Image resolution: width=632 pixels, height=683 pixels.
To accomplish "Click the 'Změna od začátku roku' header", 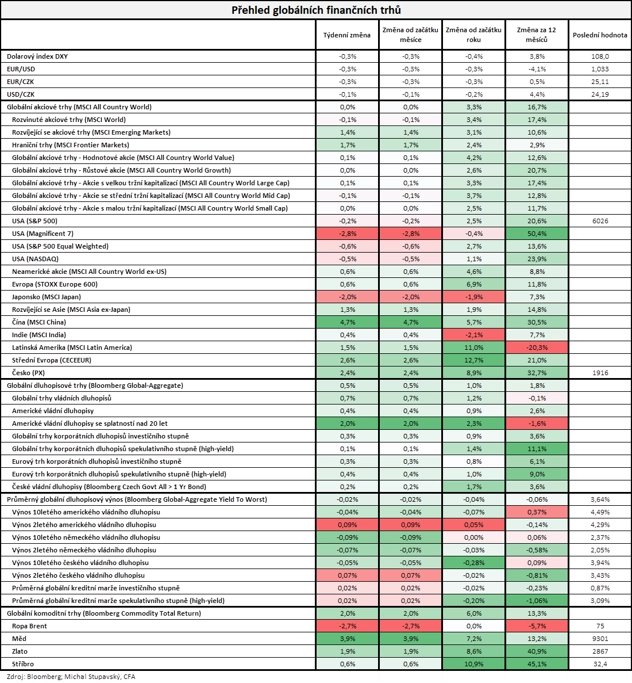I will pos(473,35).
